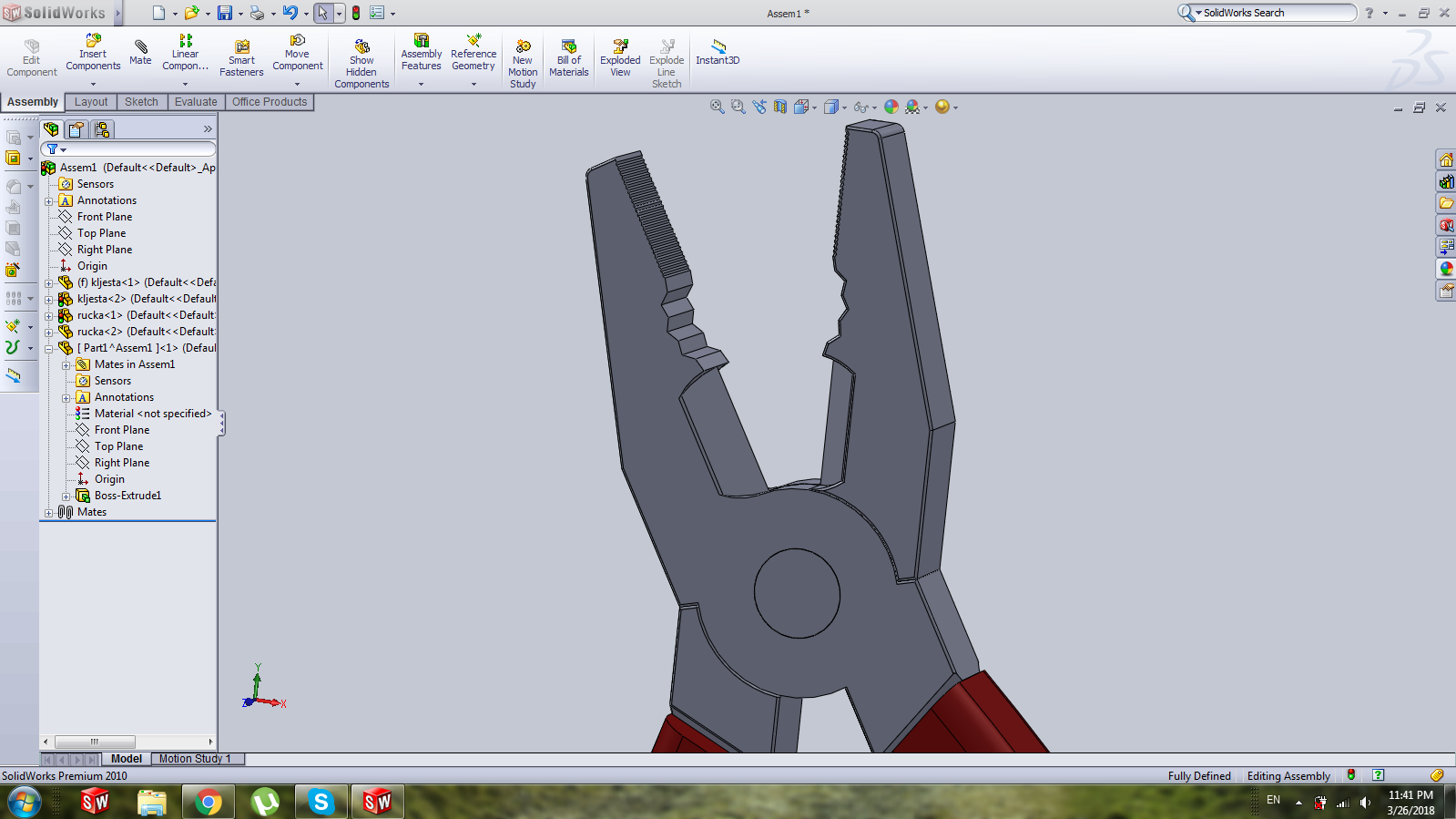Image resolution: width=1456 pixels, height=819 pixels.
Task: Click the Section View icon
Action: tap(780, 107)
